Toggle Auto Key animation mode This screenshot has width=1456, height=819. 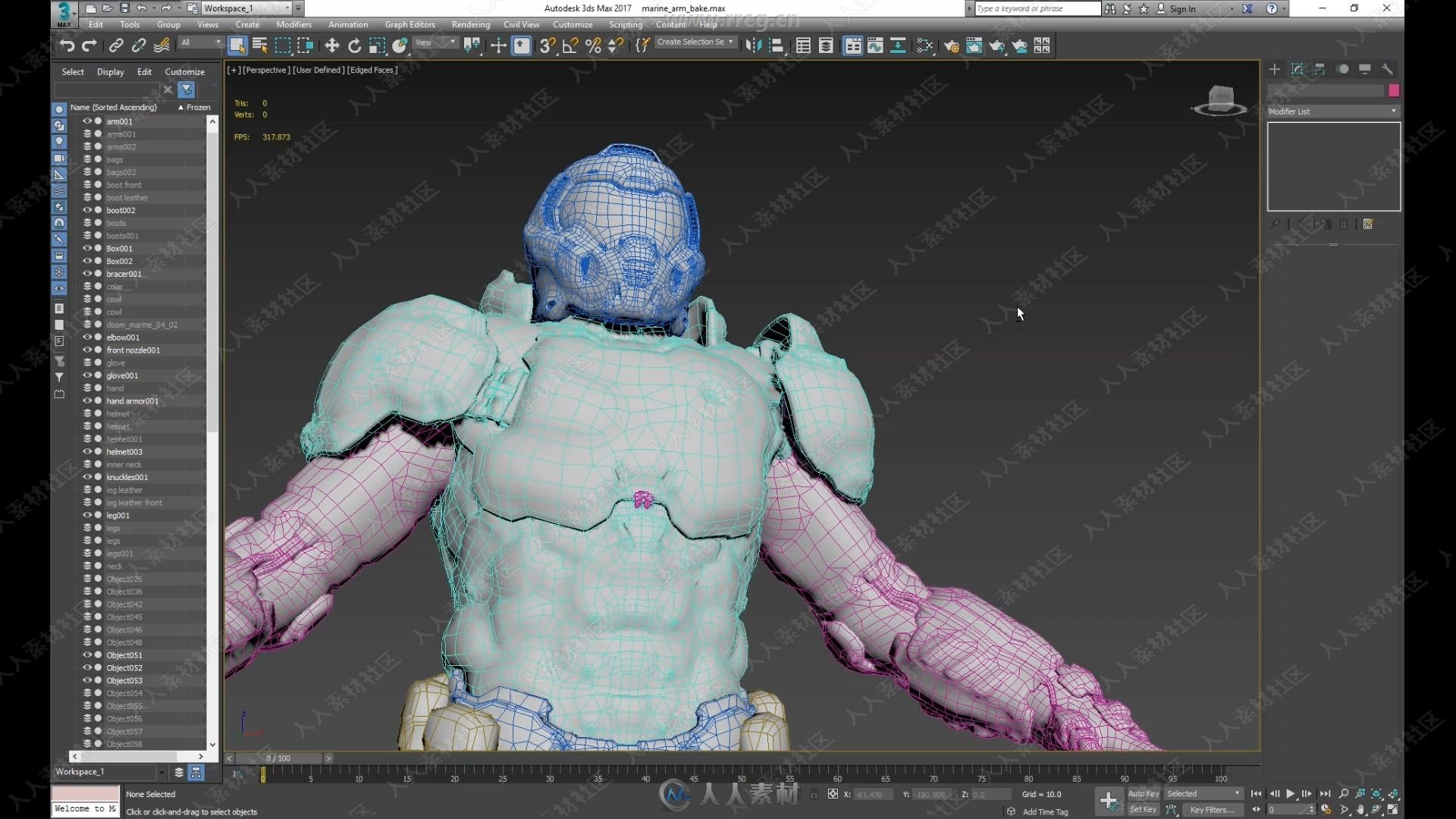pos(1144,794)
